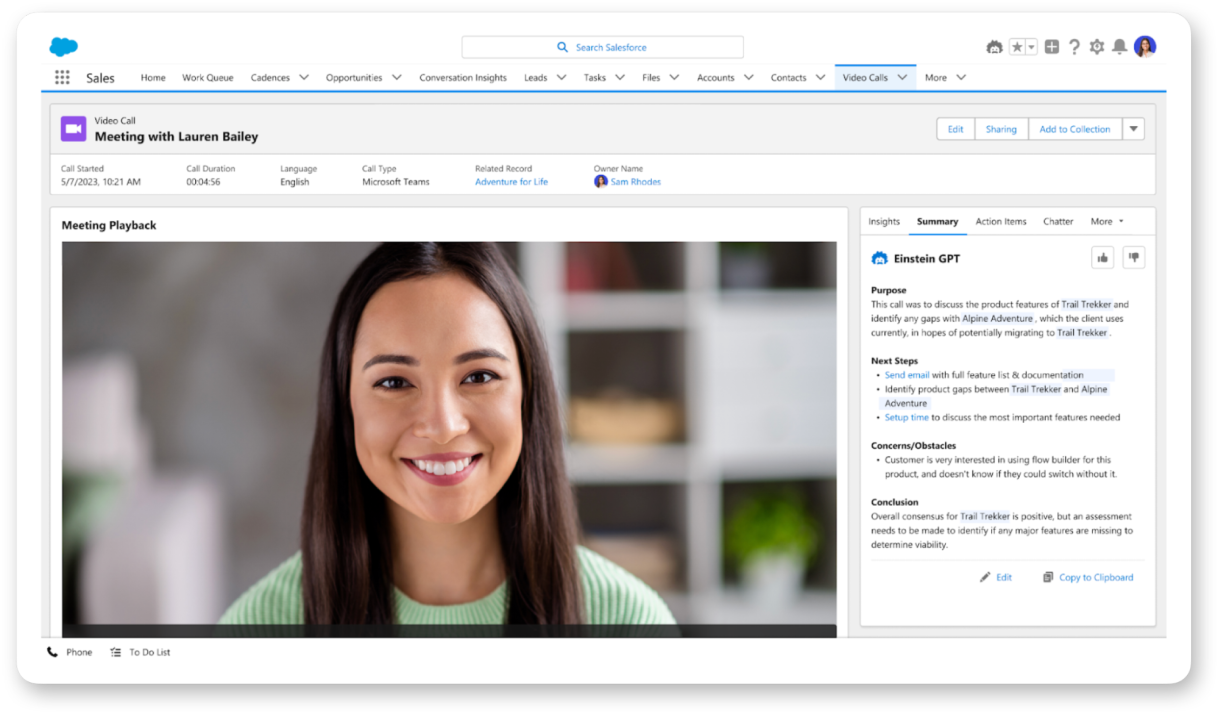Click the global Add (plus) icon
Viewport: 1218px width, 715px height.
(1052, 46)
